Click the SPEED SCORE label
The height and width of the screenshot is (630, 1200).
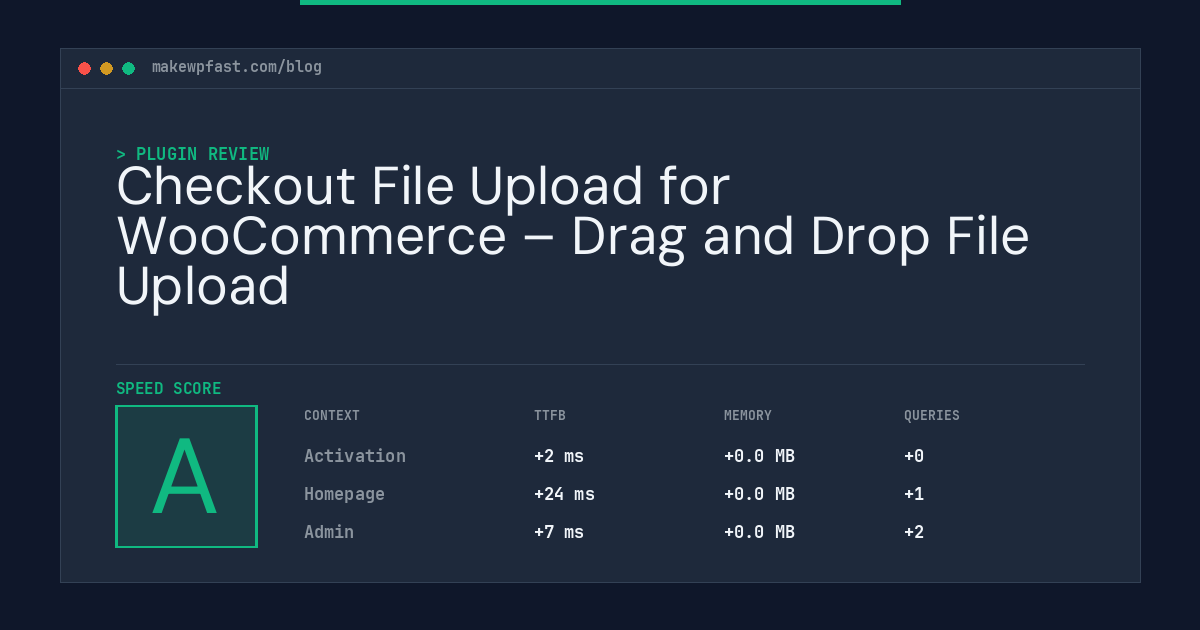click(169, 389)
